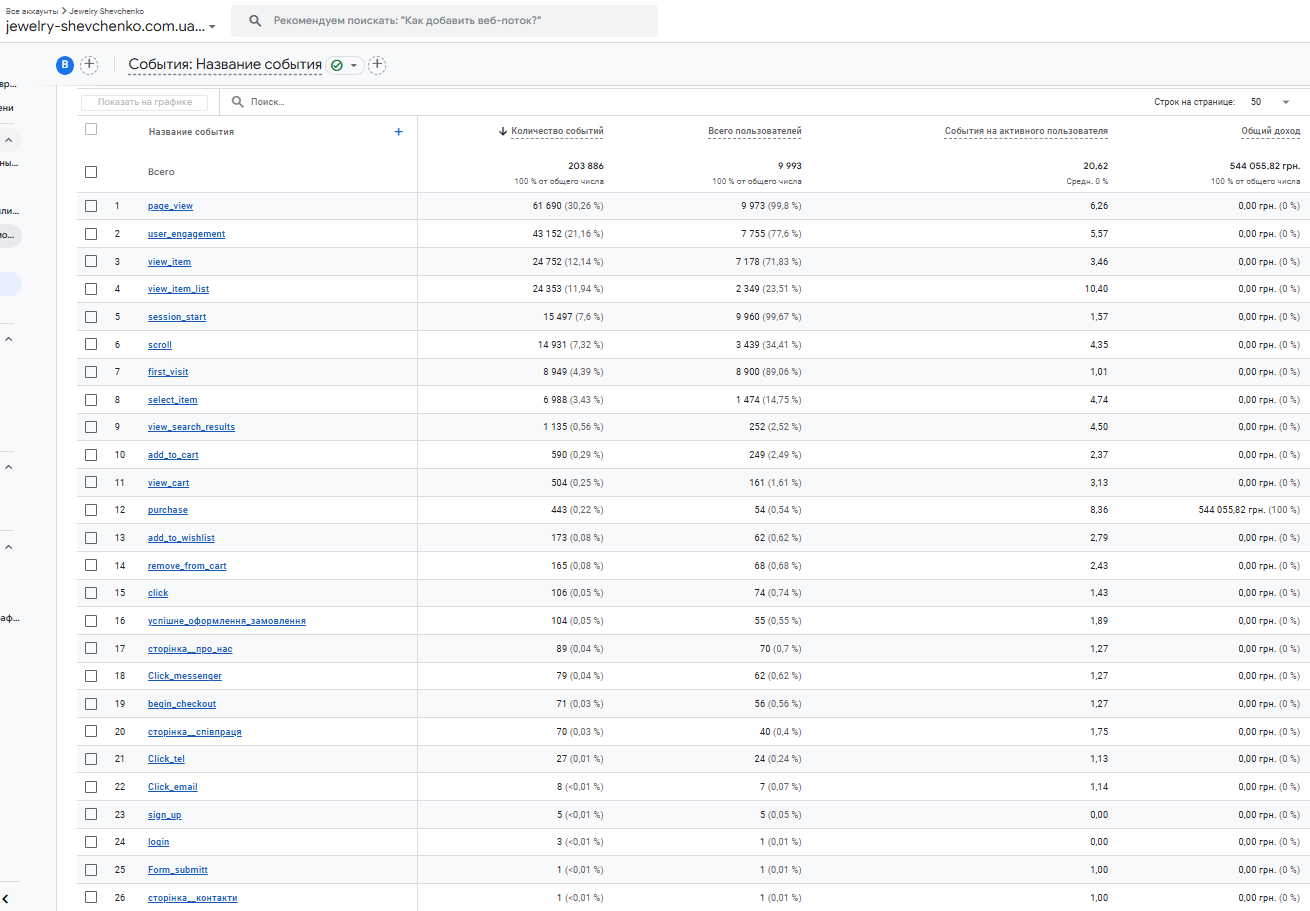This screenshot has width=1310, height=911.
Task: Select the purchase row checkbox
Action: click(91, 510)
